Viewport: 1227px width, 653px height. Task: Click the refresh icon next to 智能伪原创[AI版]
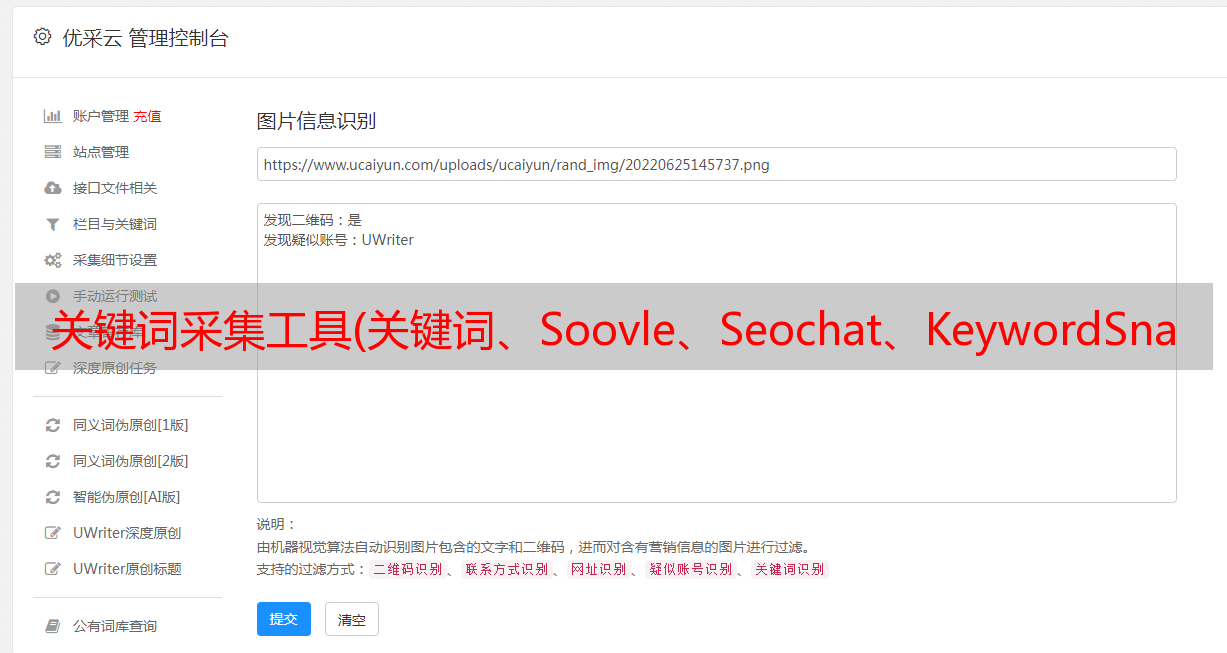pos(53,497)
